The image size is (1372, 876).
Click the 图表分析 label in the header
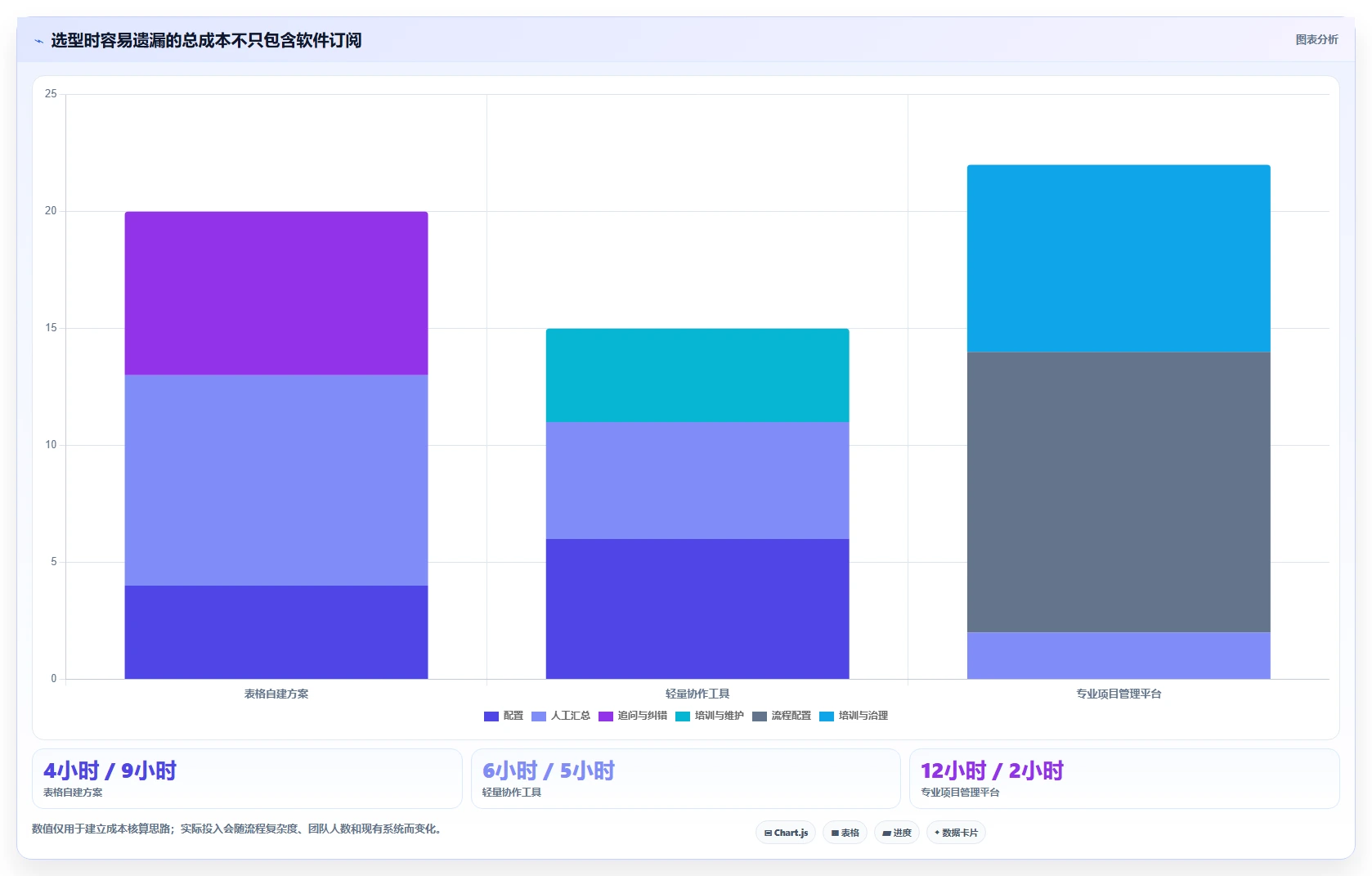tap(1316, 39)
